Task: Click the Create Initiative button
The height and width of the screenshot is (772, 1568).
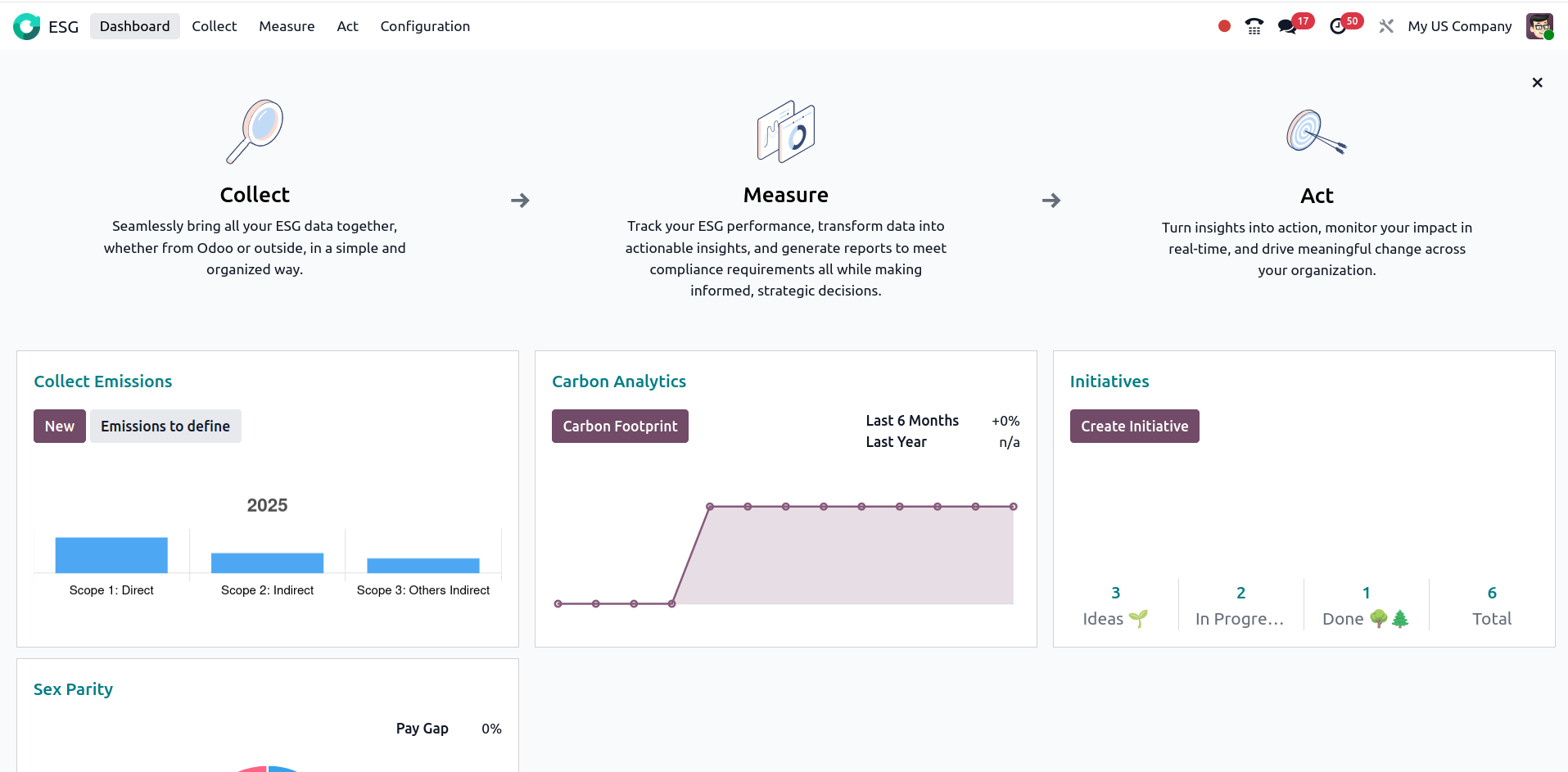Action: coord(1134,427)
